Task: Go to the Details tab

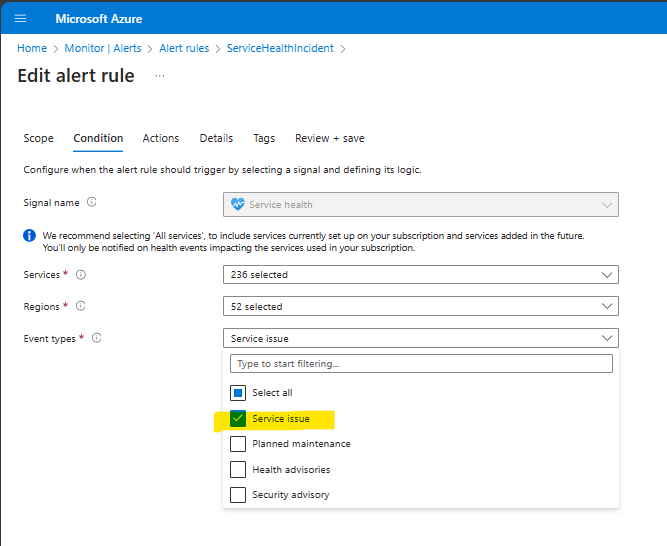Action: [x=216, y=138]
